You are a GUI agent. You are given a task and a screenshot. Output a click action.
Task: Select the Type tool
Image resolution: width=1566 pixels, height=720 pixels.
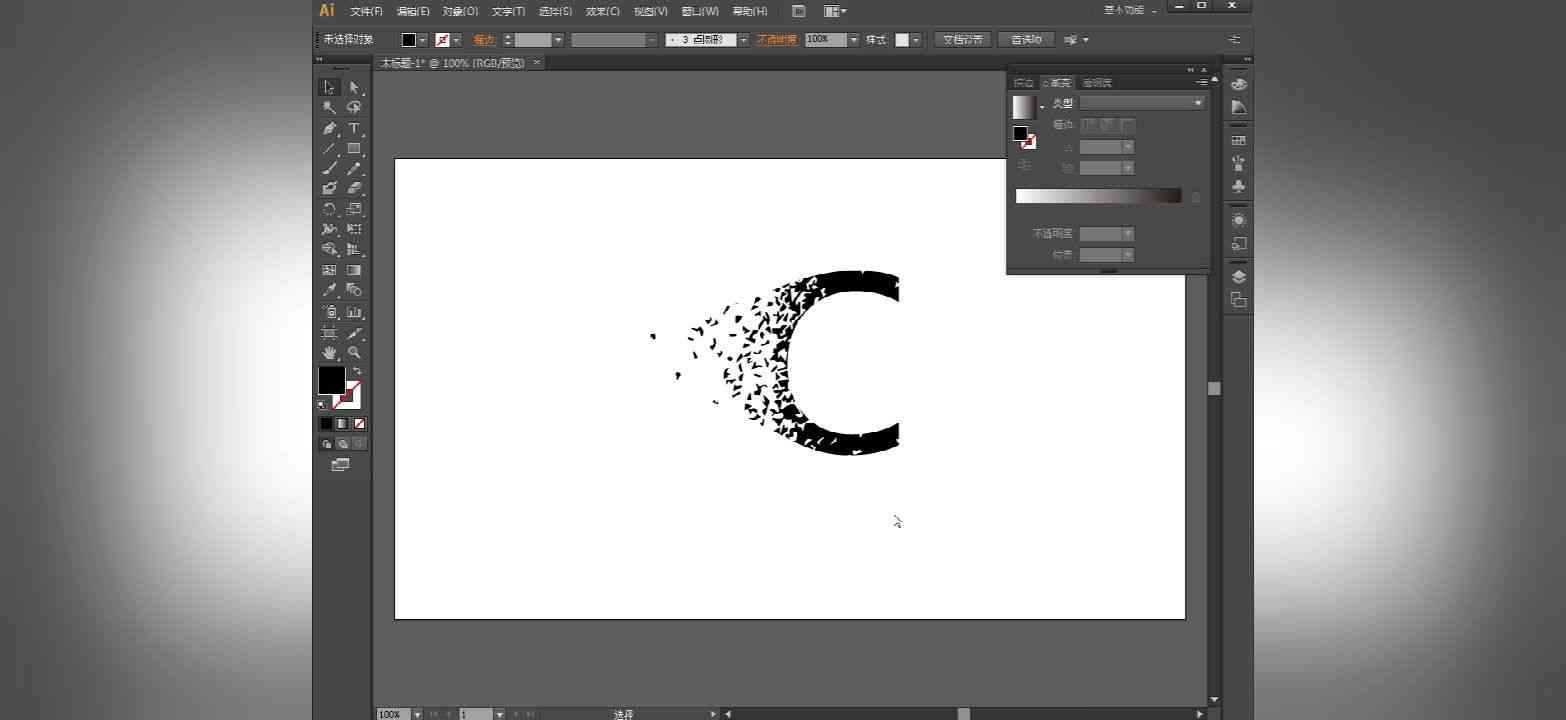tap(354, 128)
